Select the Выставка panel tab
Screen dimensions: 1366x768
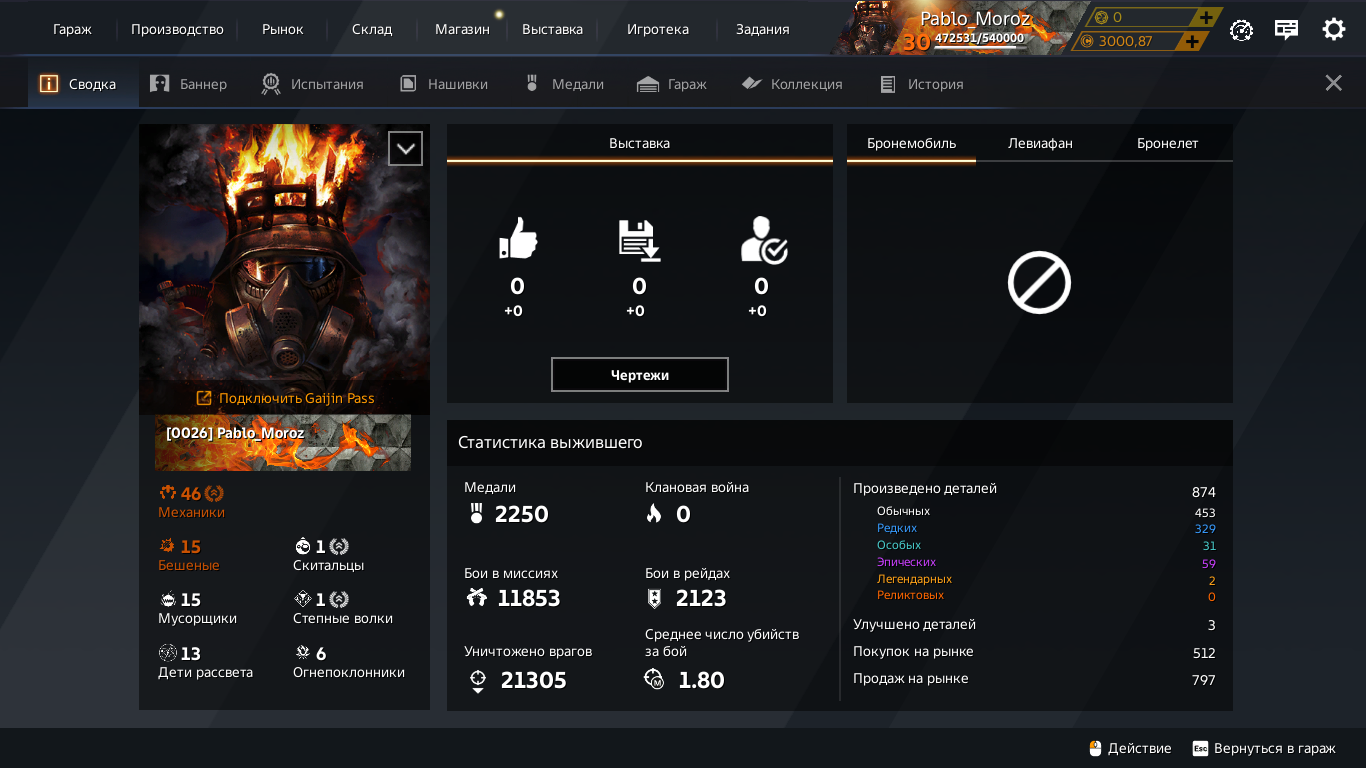pos(640,143)
